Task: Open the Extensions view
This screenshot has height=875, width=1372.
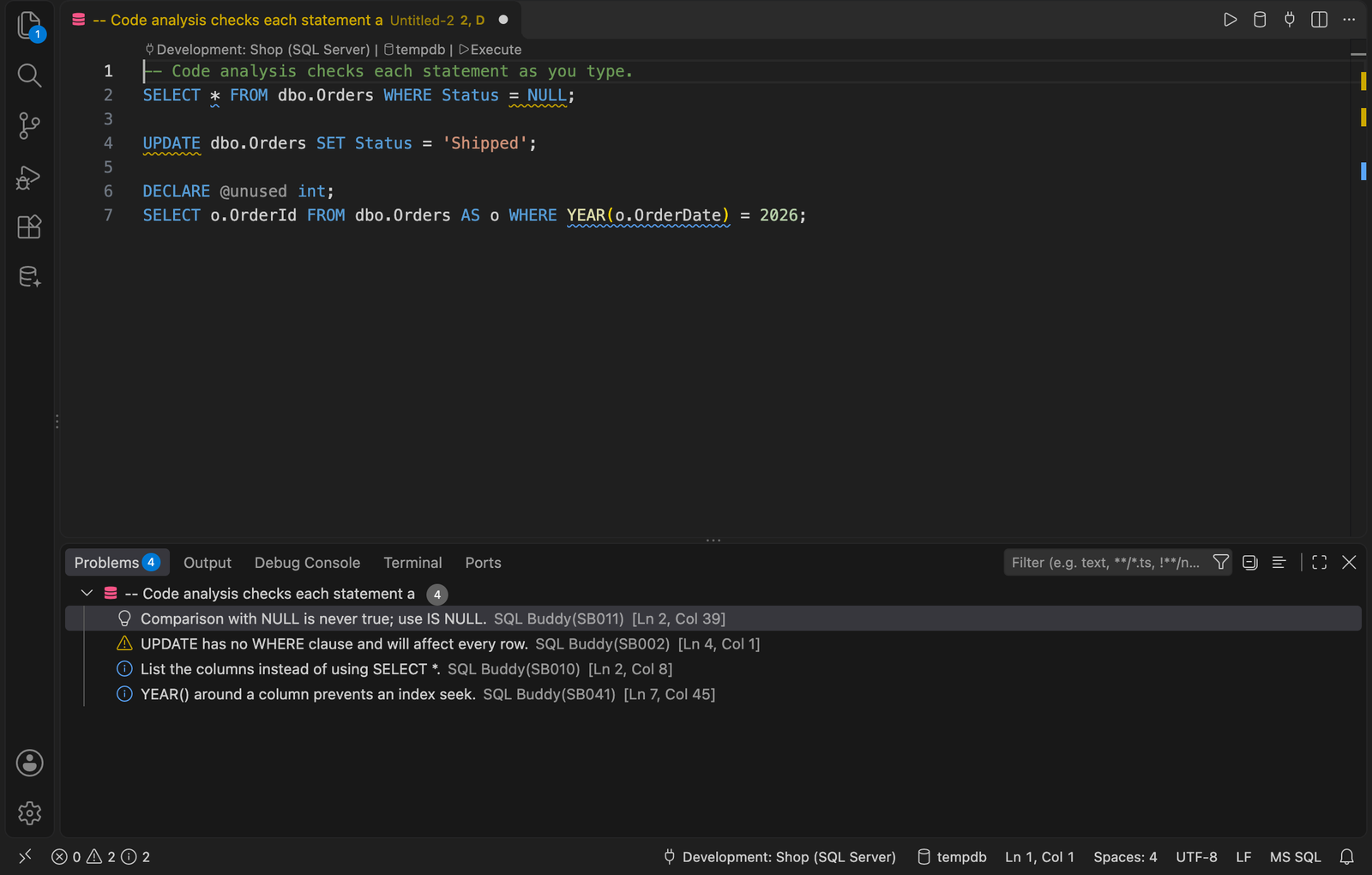Action: point(30,226)
